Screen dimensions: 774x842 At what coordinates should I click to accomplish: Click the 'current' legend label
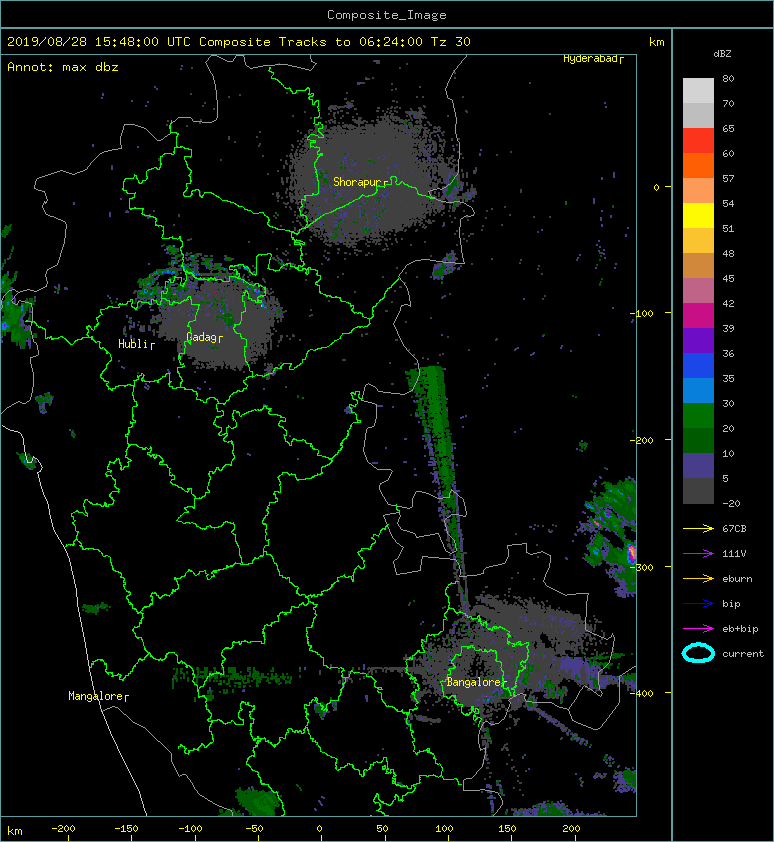coord(743,654)
